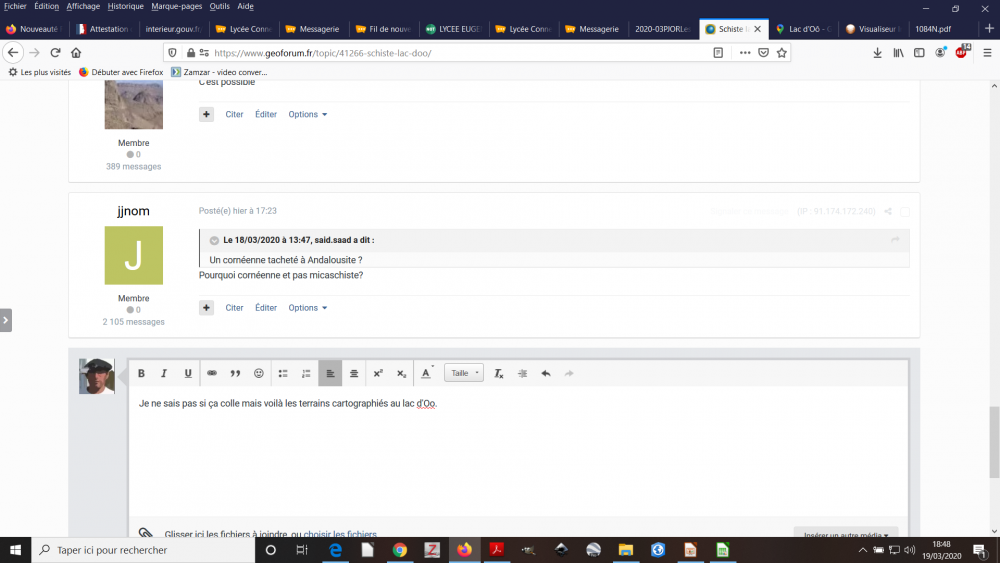The image size is (1000, 563).
Task: Insert a quote block in the editor
Action: (x=235, y=374)
